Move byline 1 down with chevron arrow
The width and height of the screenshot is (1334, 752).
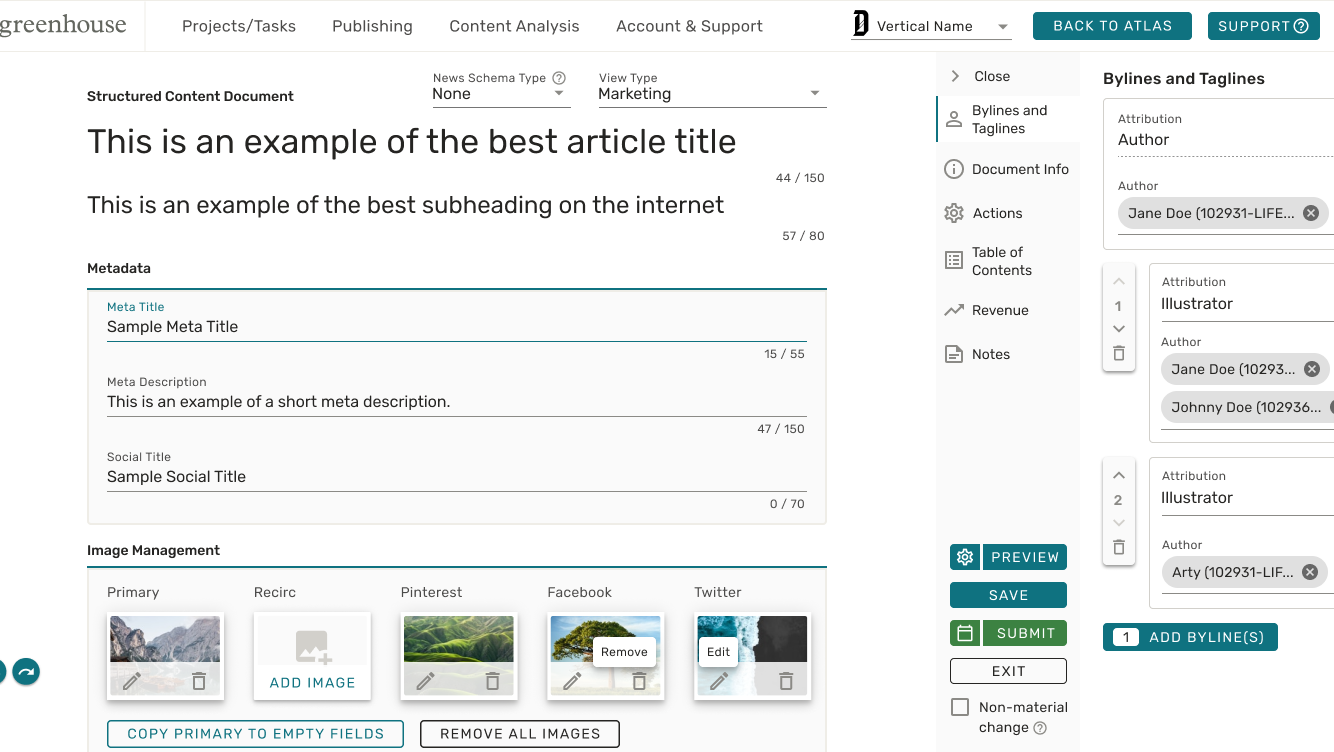[x=1118, y=329]
